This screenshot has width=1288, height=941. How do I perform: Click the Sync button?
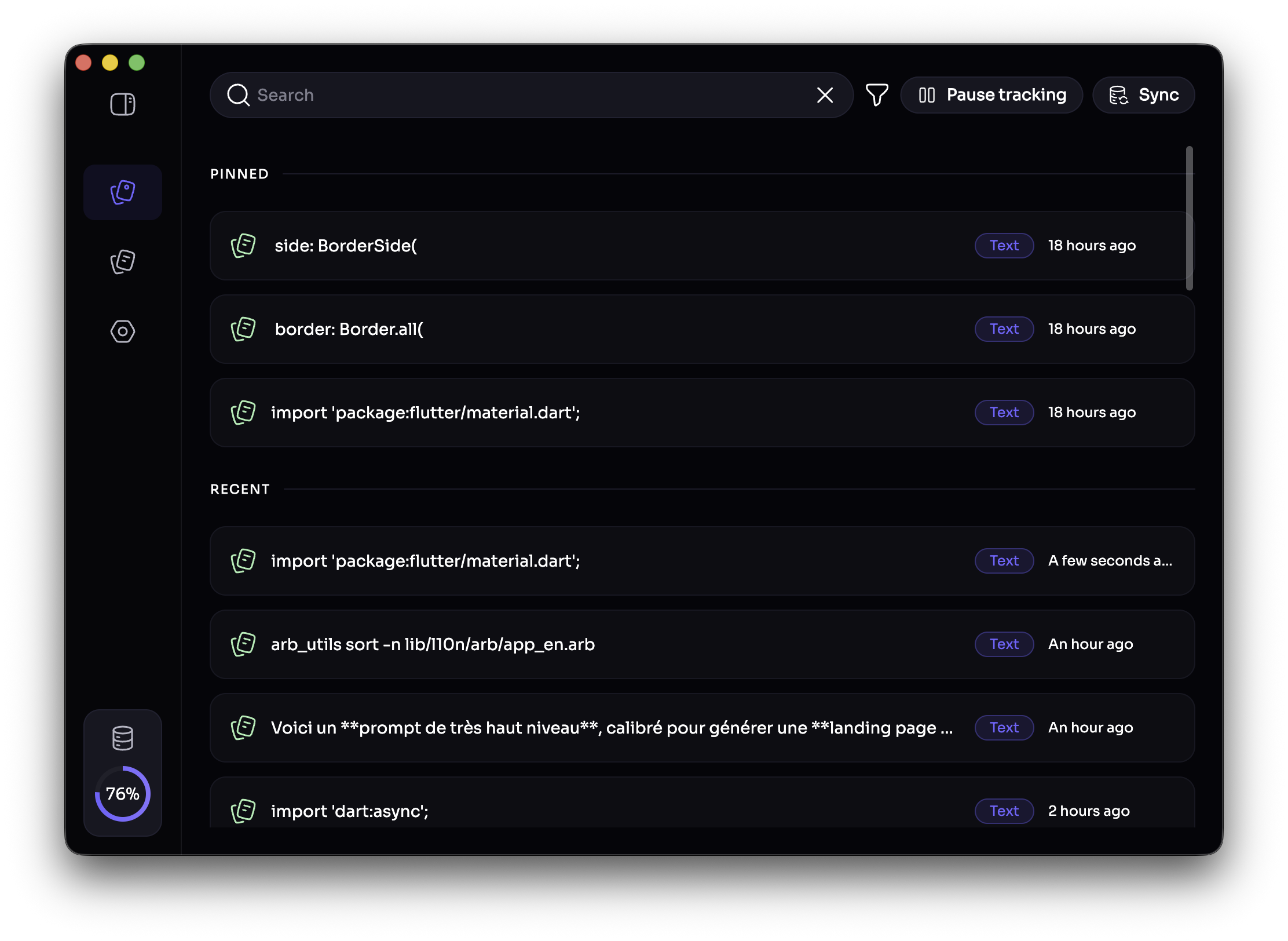(x=1143, y=94)
